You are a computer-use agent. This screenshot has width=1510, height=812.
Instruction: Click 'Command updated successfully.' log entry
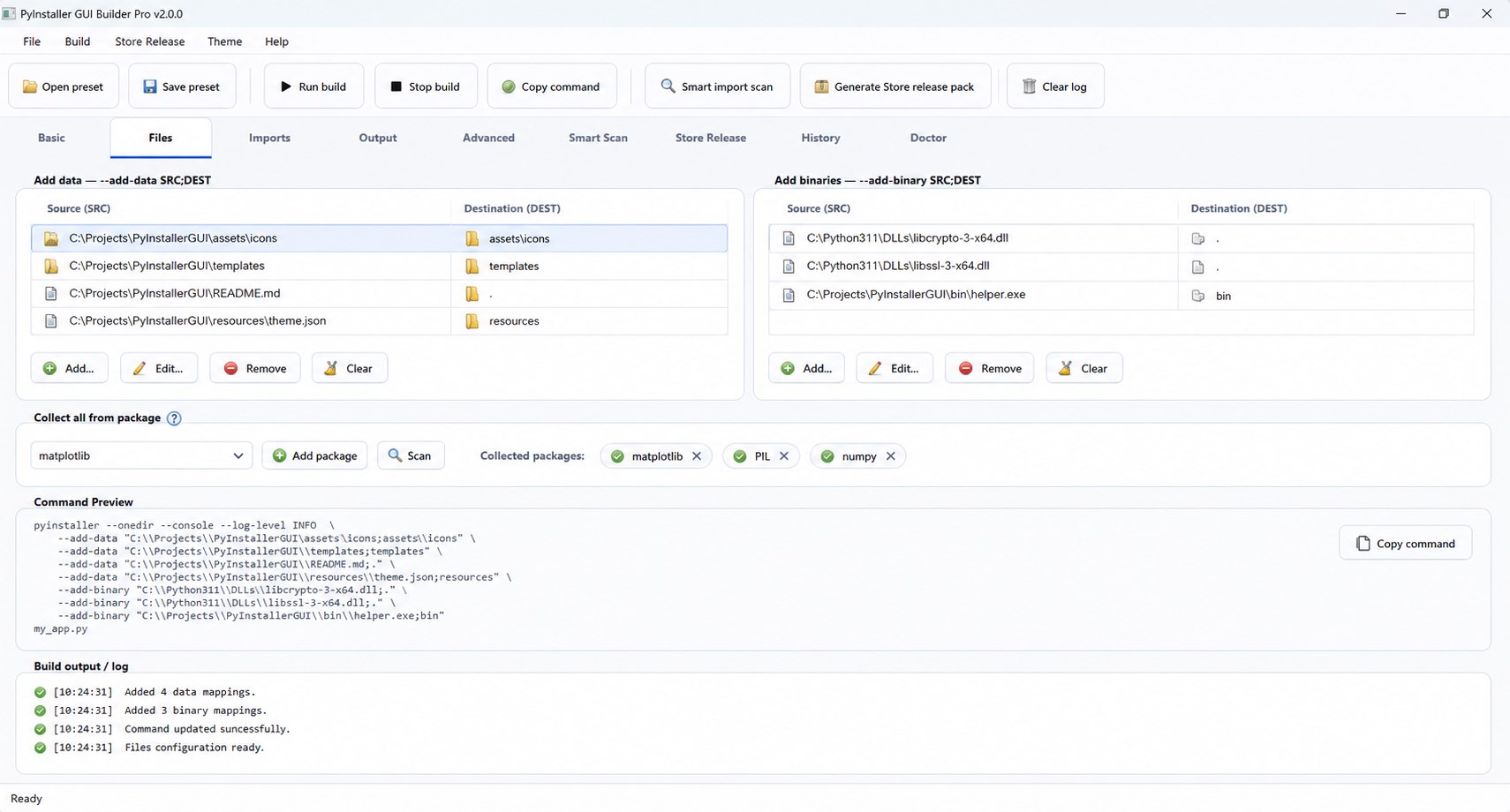(208, 729)
